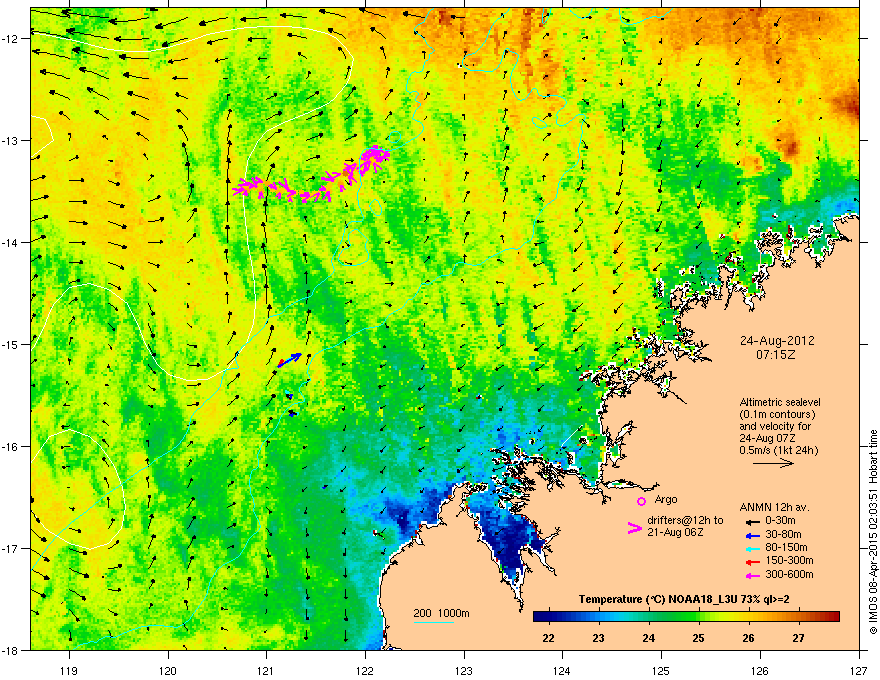This screenshot has height=680, width=880.
Task: Click the 'and velocity for' legend line
Action: click(x=776, y=426)
